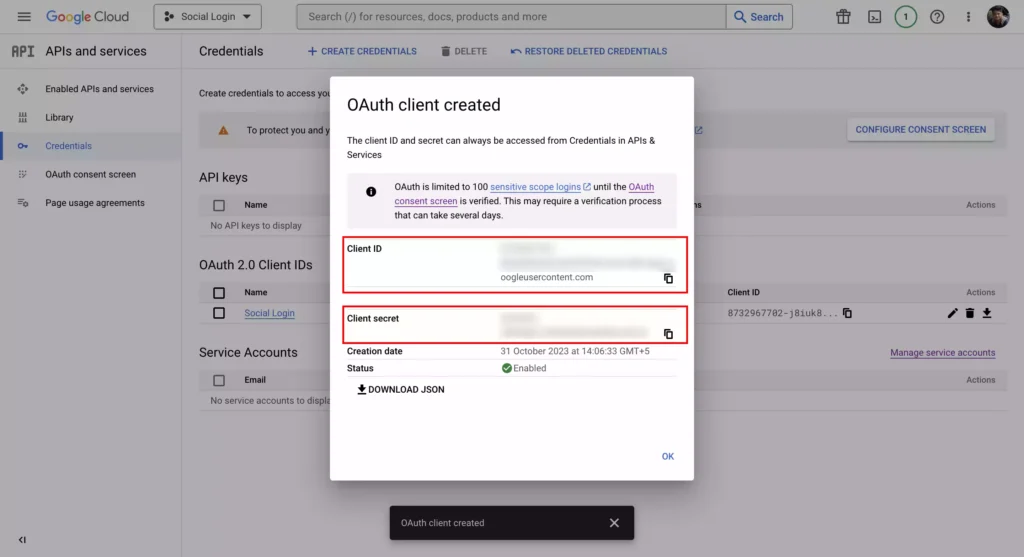
Task: Open the three-dot settings menu
Action: pyautogui.click(x=968, y=16)
